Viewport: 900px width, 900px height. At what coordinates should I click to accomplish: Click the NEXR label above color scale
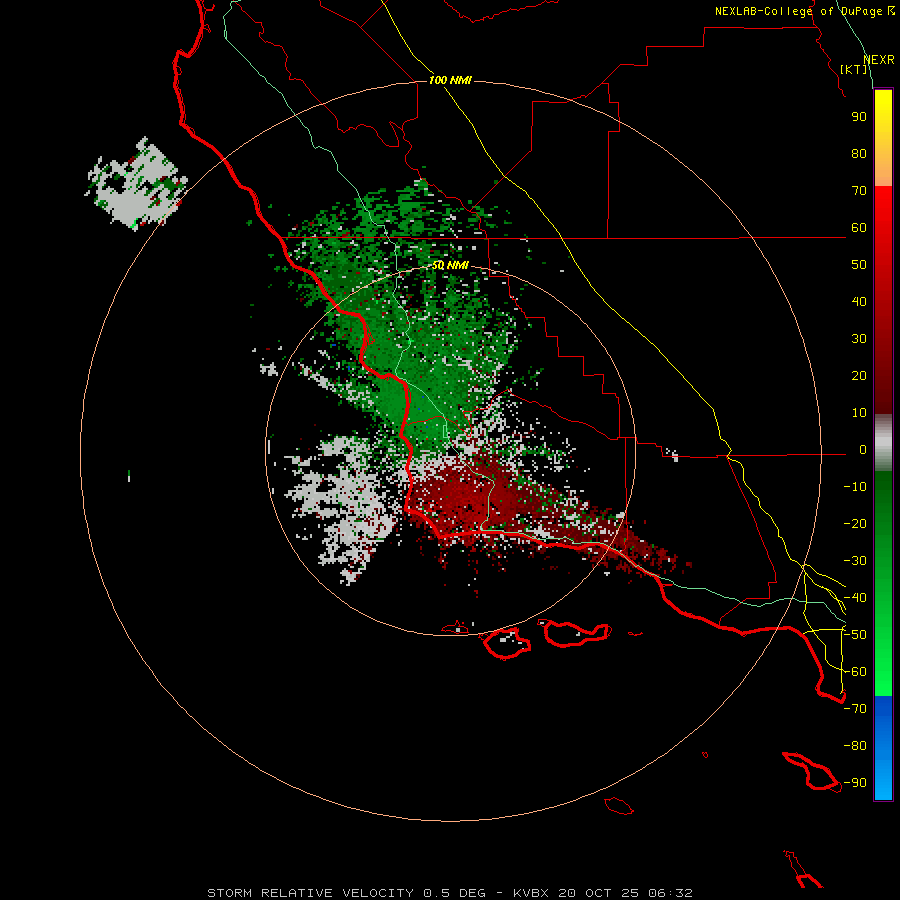879,60
